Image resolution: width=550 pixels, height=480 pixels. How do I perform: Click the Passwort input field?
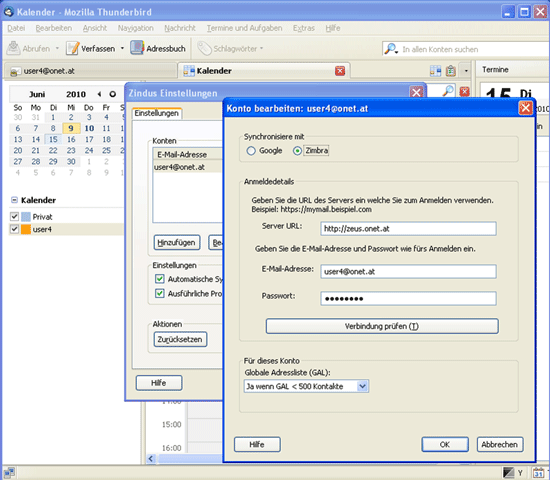point(408,299)
